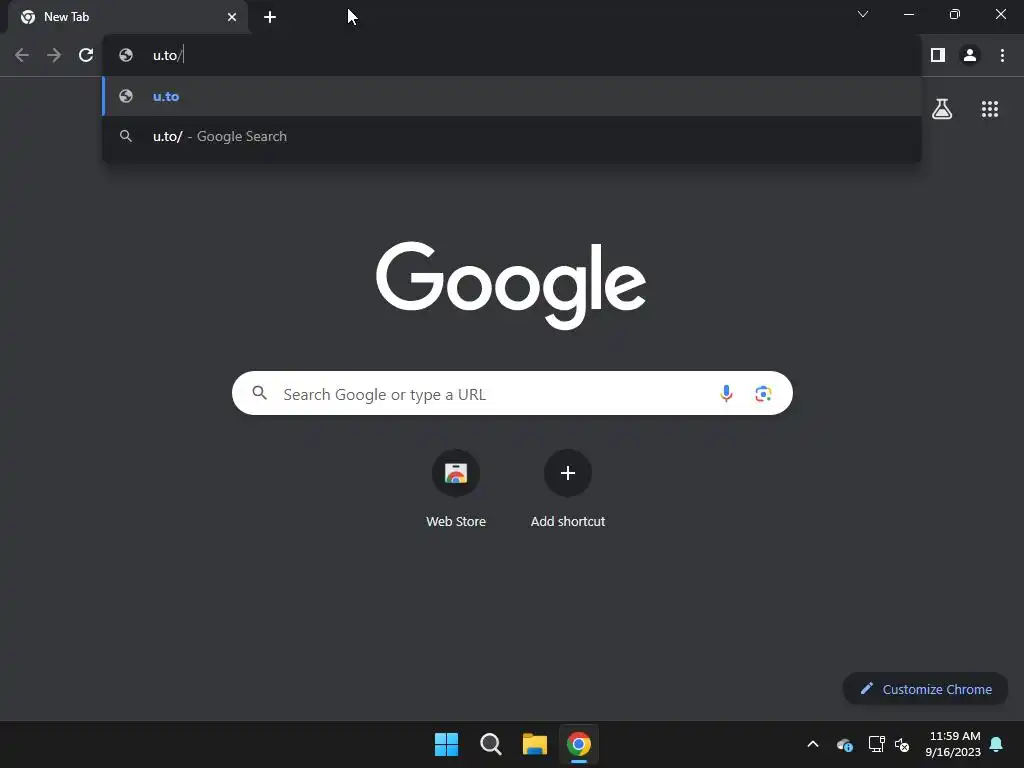
Task: Open the Web Store shortcut
Action: 456,488
